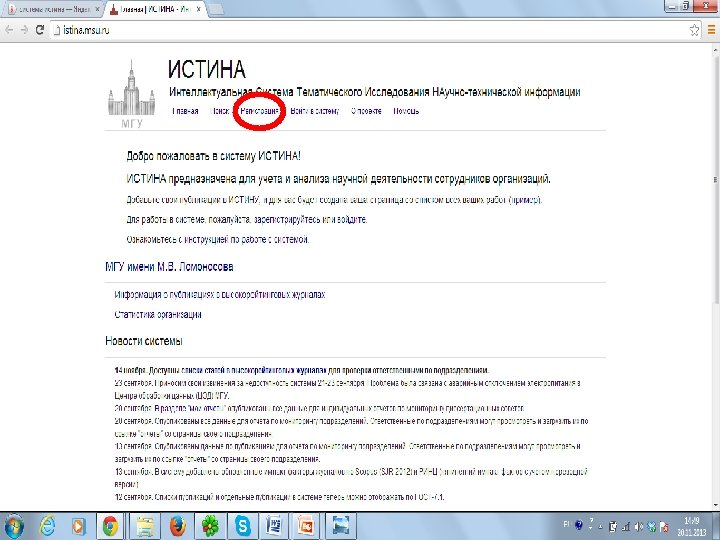
Task: Click the Новости системы heading
Action: [x=144, y=341]
